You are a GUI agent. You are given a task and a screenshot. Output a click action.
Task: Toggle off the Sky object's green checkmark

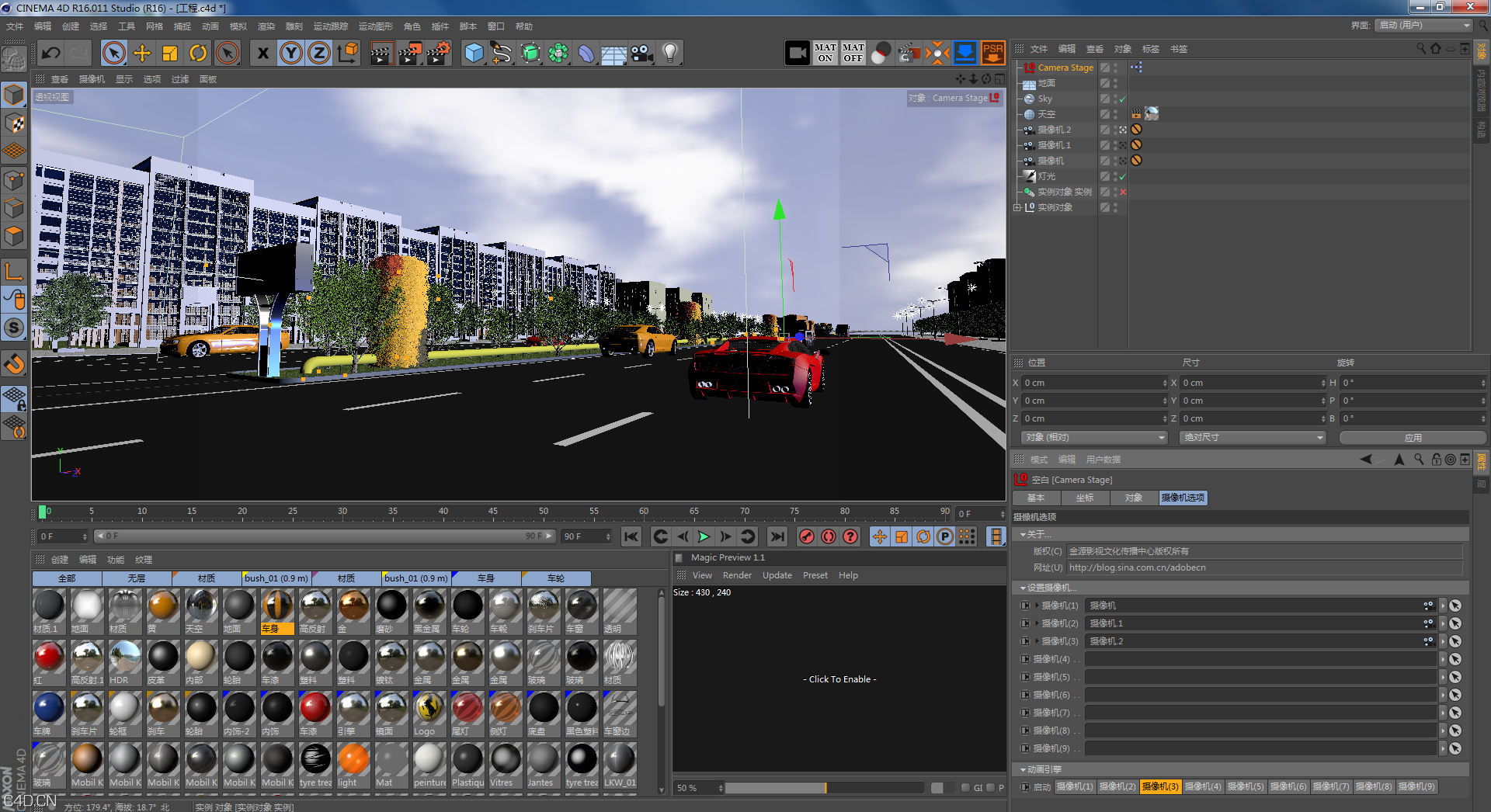(1121, 99)
